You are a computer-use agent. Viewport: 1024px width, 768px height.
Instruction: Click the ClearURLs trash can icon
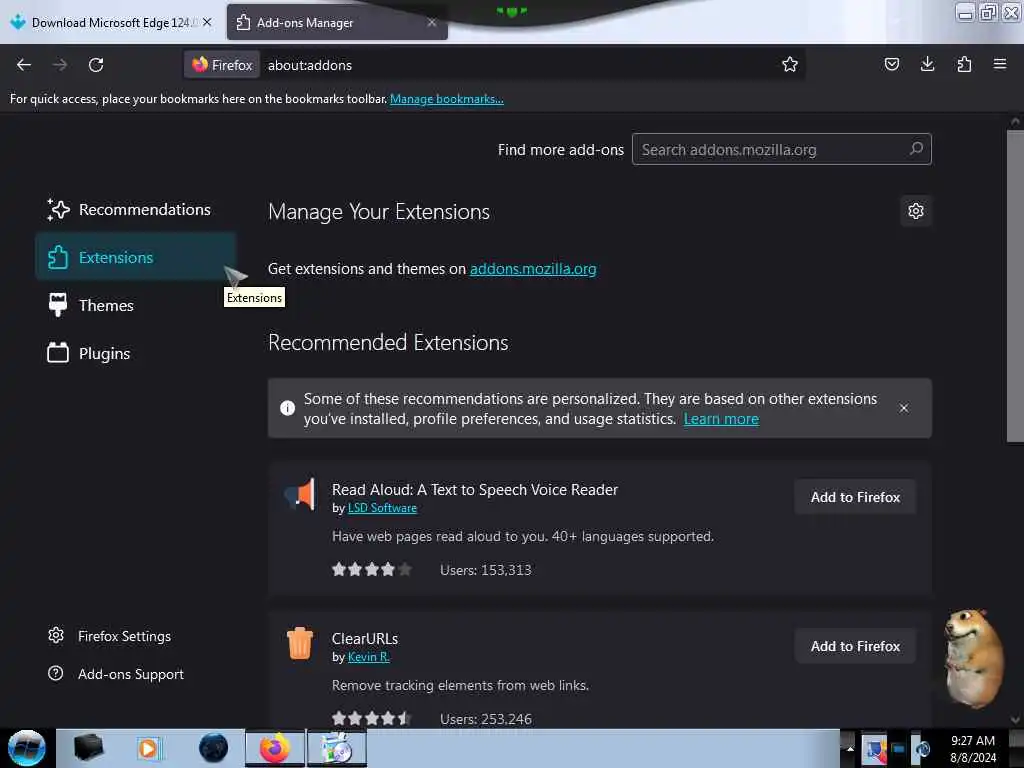300,643
